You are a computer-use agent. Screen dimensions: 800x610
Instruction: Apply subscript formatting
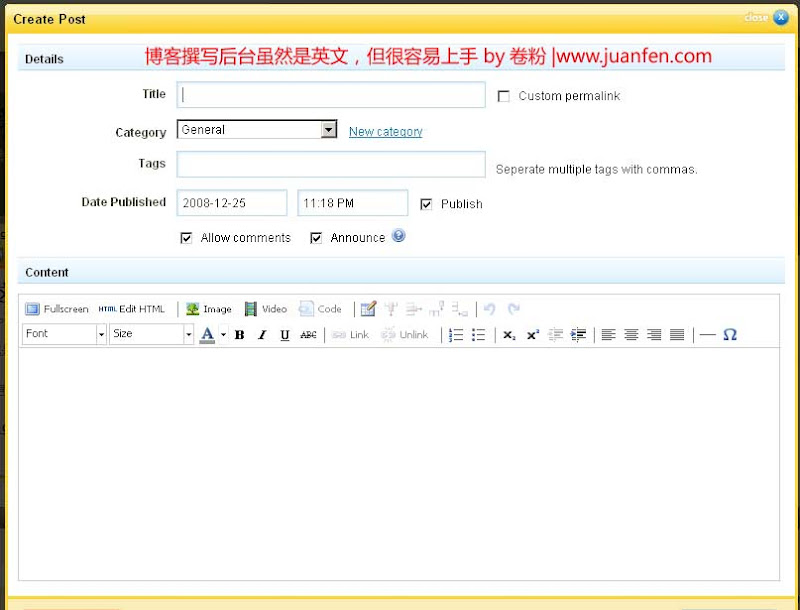click(x=509, y=335)
